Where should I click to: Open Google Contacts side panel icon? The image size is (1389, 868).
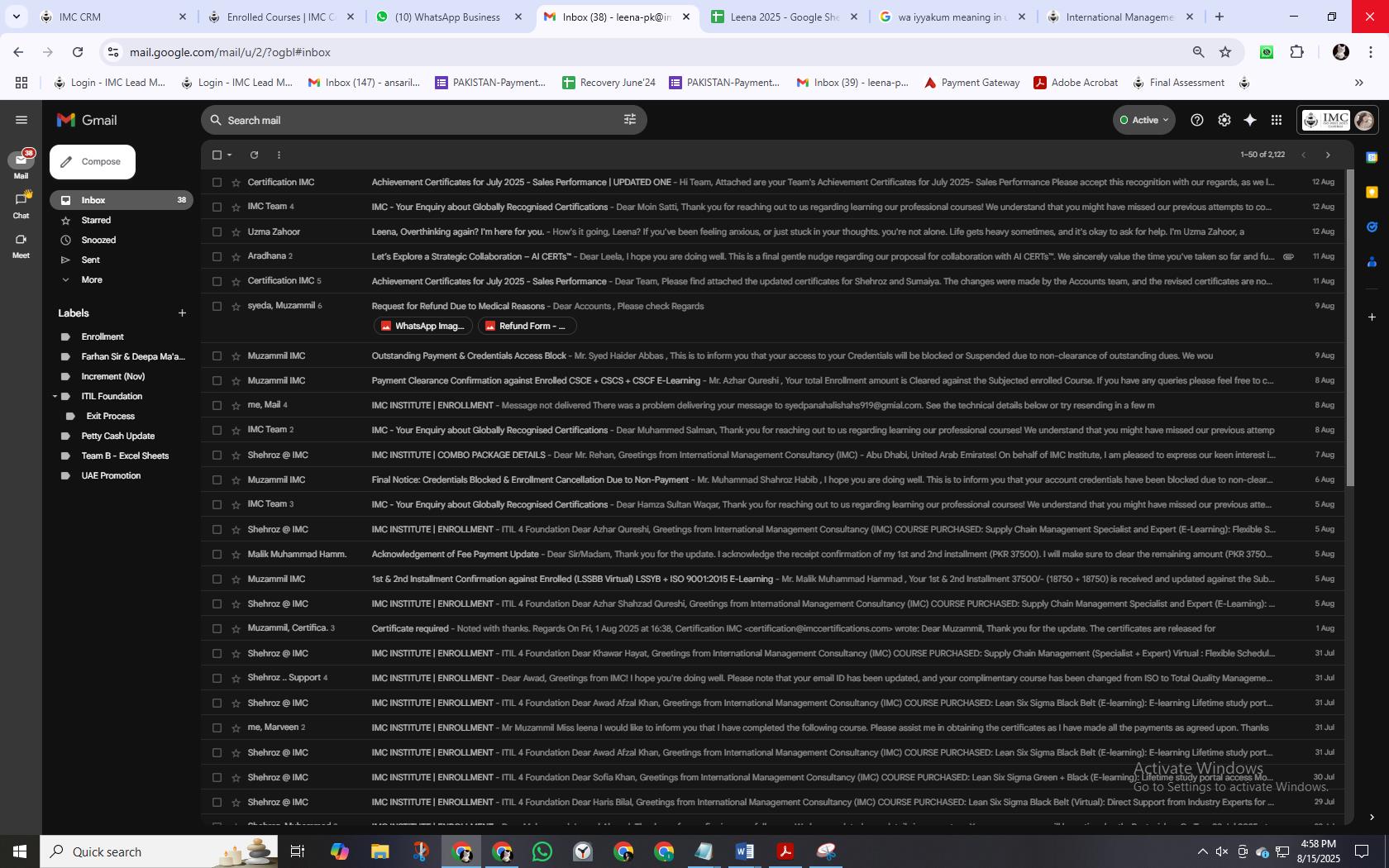[x=1372, y=262]
